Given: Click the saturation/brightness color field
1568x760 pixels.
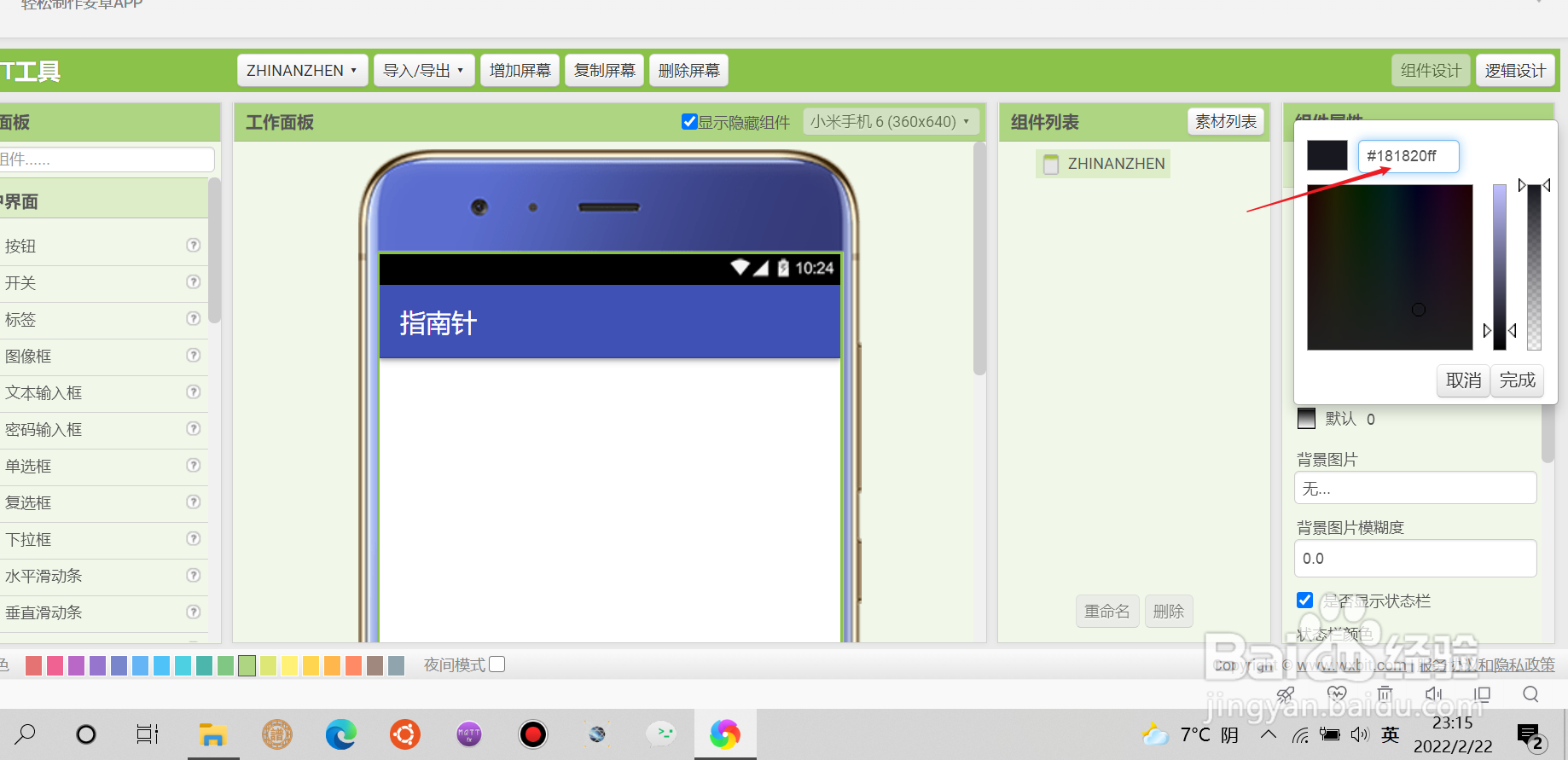Looking at the screenshot, I should pos(1390,267).
